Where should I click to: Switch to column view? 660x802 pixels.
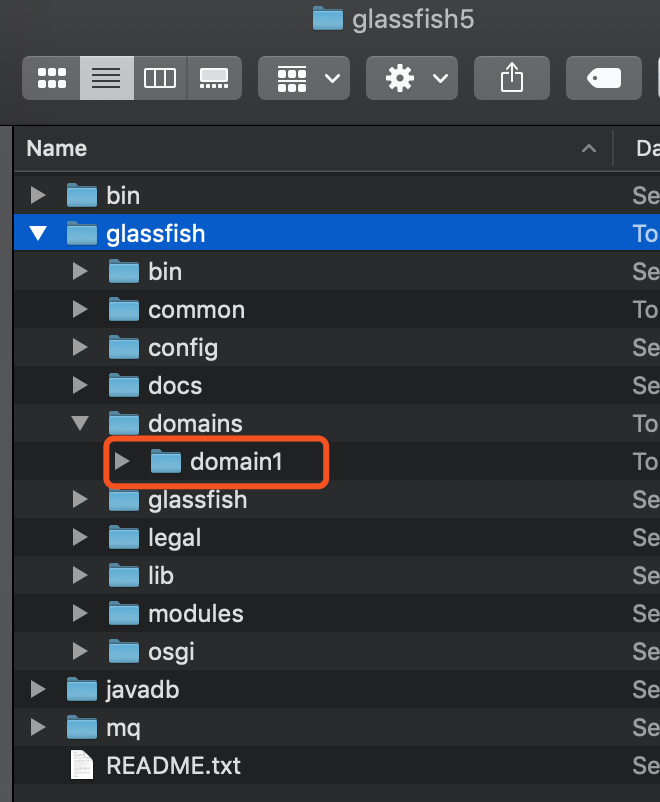tap(160, 77)
